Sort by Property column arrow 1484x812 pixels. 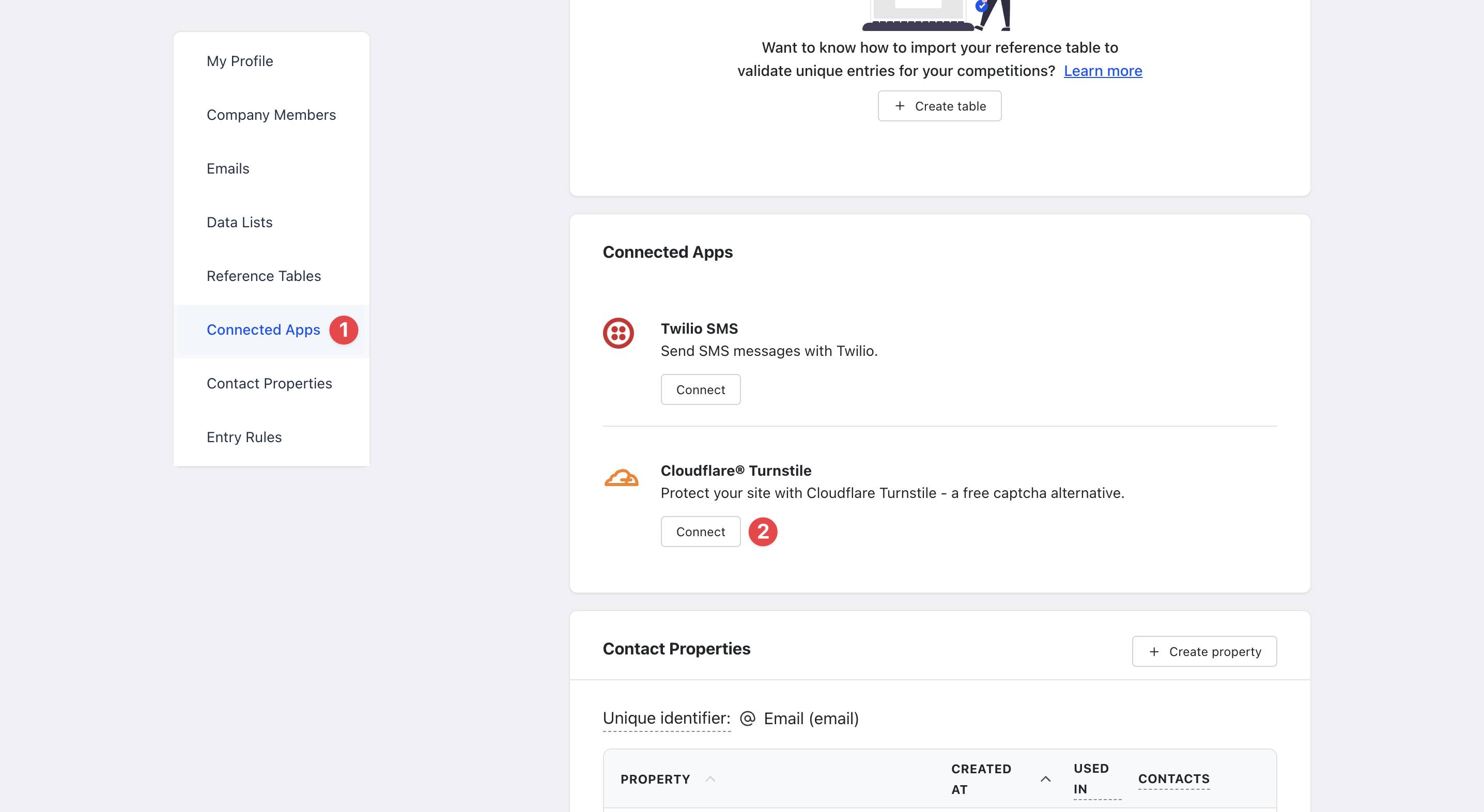710,778
